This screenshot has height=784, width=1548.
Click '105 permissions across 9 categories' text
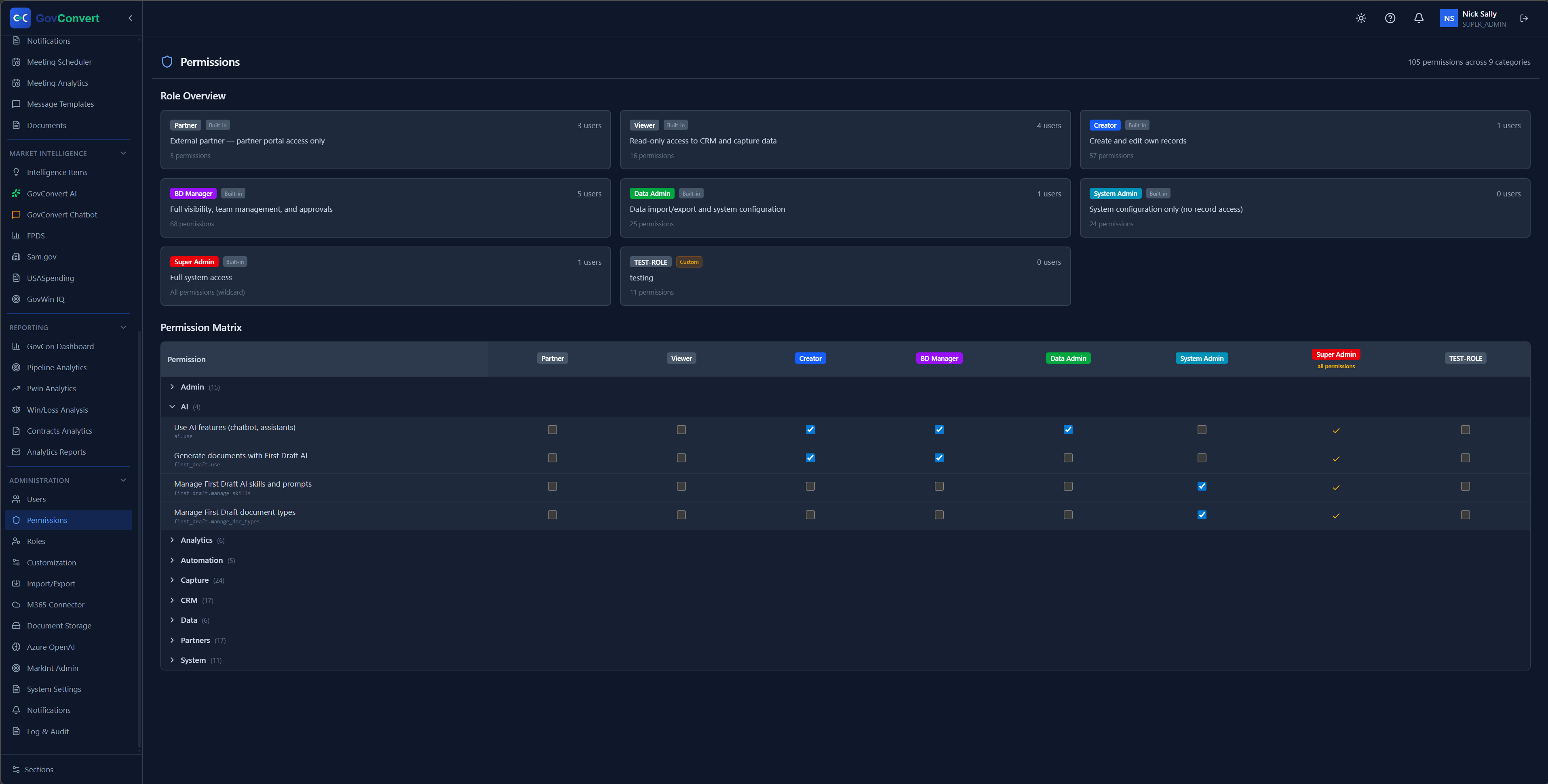1469,62
